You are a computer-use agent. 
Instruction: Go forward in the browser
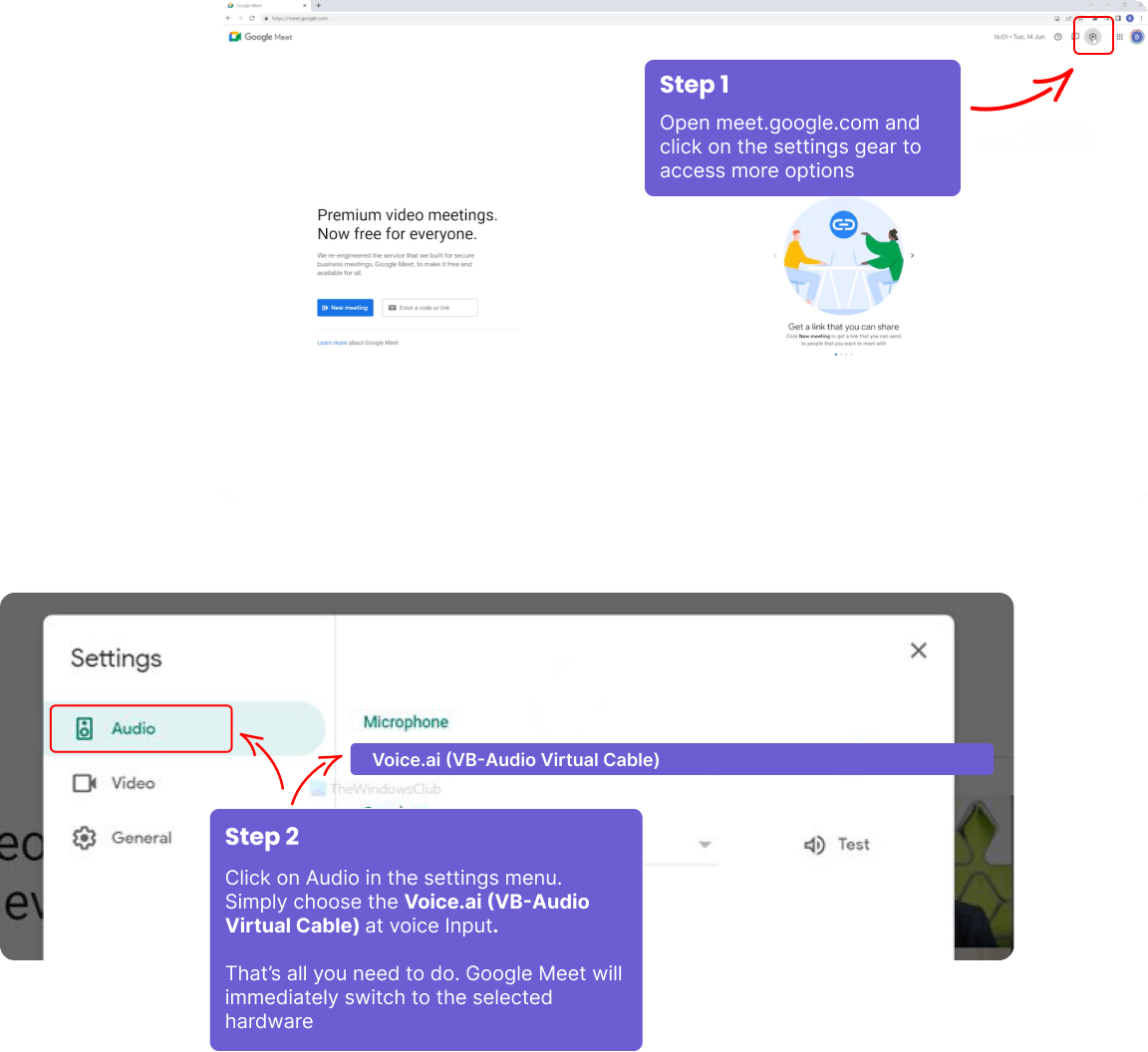(x=239, y=18)
